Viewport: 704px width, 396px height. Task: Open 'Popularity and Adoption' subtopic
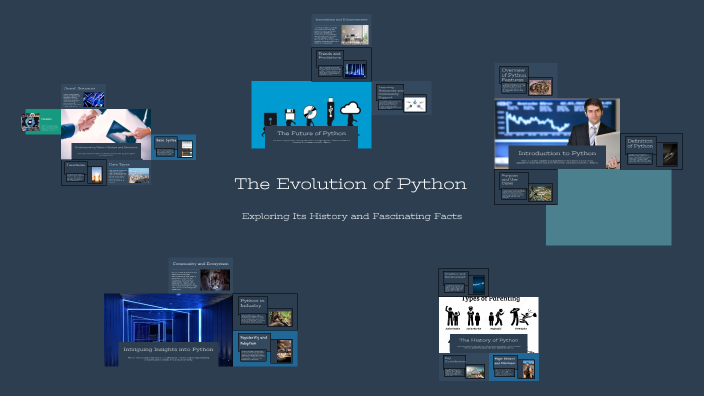(265, 349)
